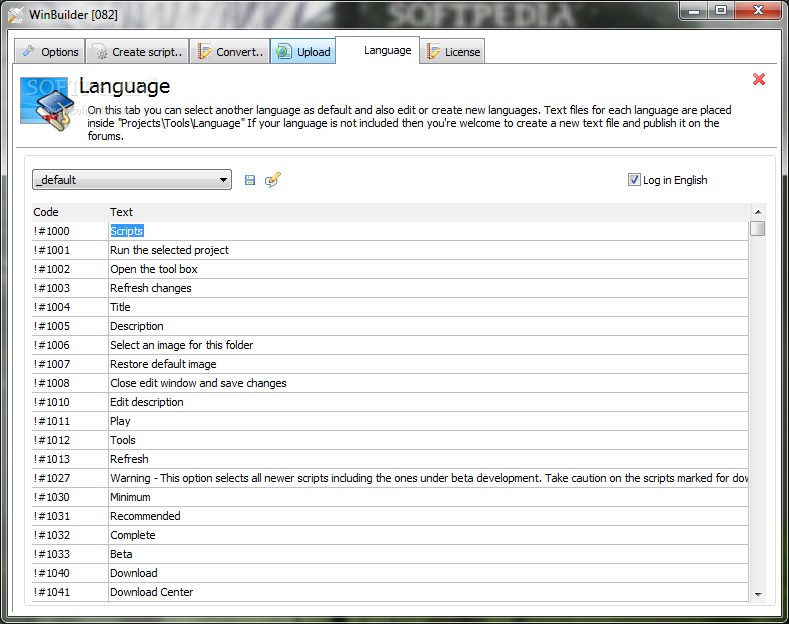Click the vertical scrollbar thumb
This screenshot has height=624, width=789.
(x=758, y=229)
